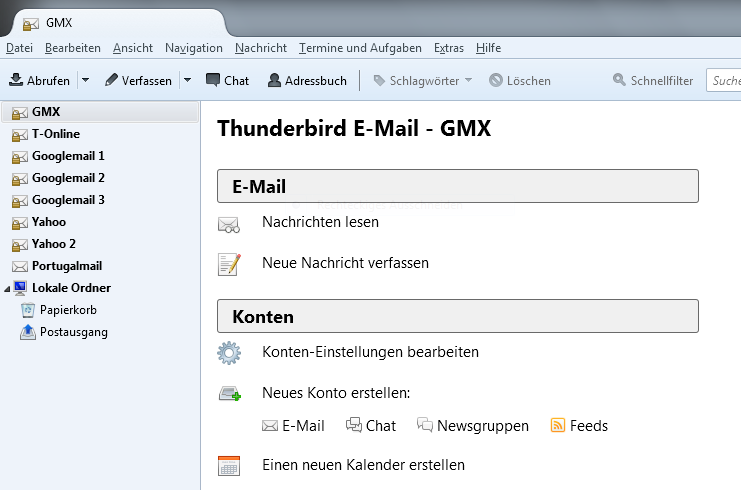
Task: Create a new Feeds account link
Action: [579, 426]
